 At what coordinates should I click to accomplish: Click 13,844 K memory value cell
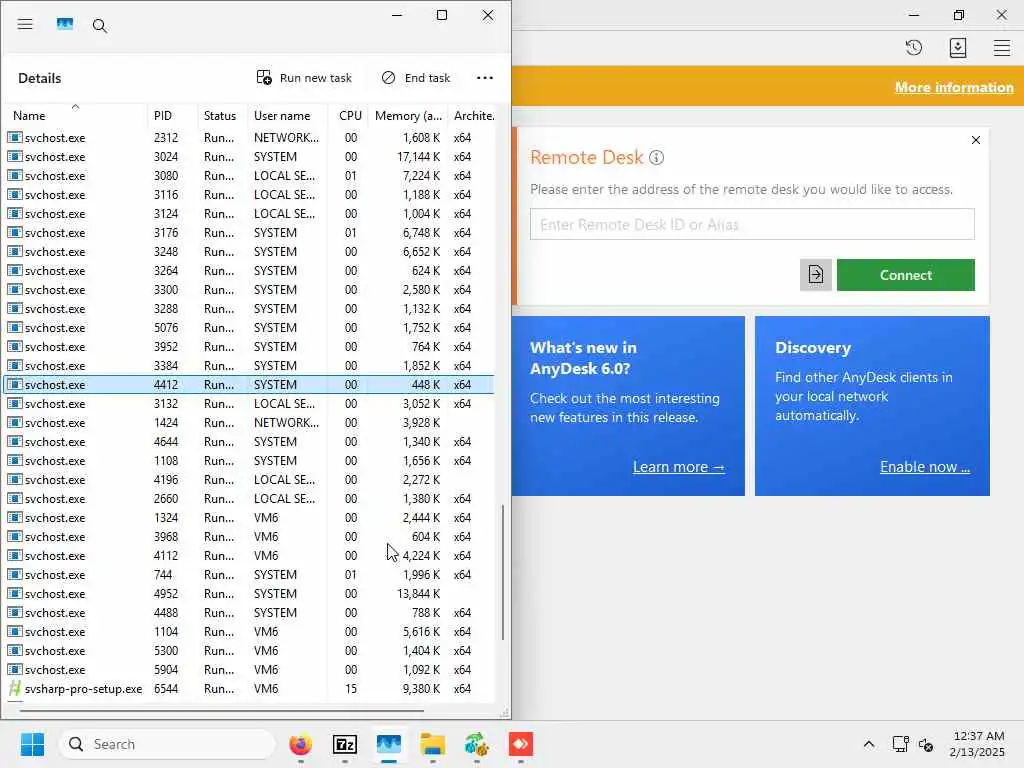tap(418, 594)
